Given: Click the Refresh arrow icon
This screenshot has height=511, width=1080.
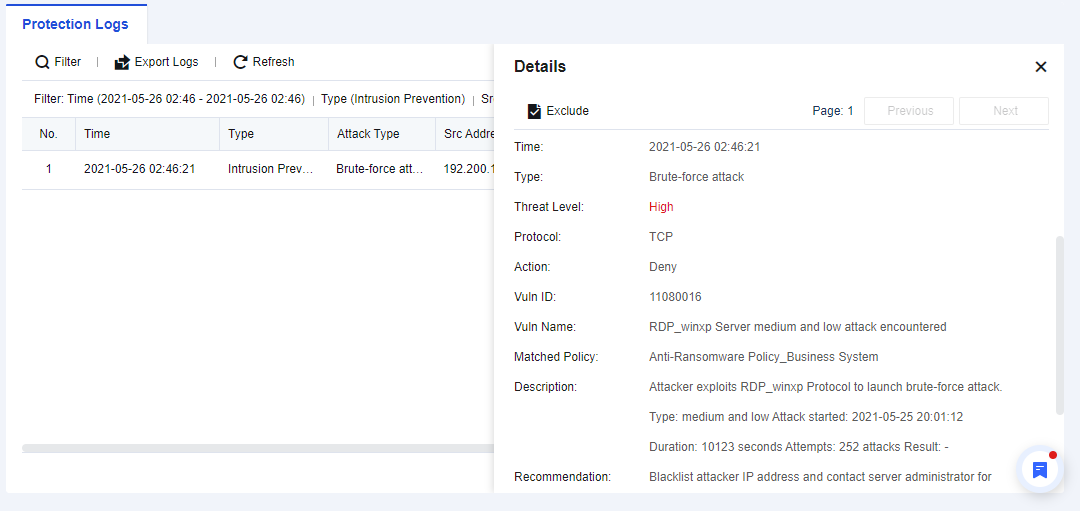Looking at the screenshot, I should pyautogui.click(x=240, y=62).
